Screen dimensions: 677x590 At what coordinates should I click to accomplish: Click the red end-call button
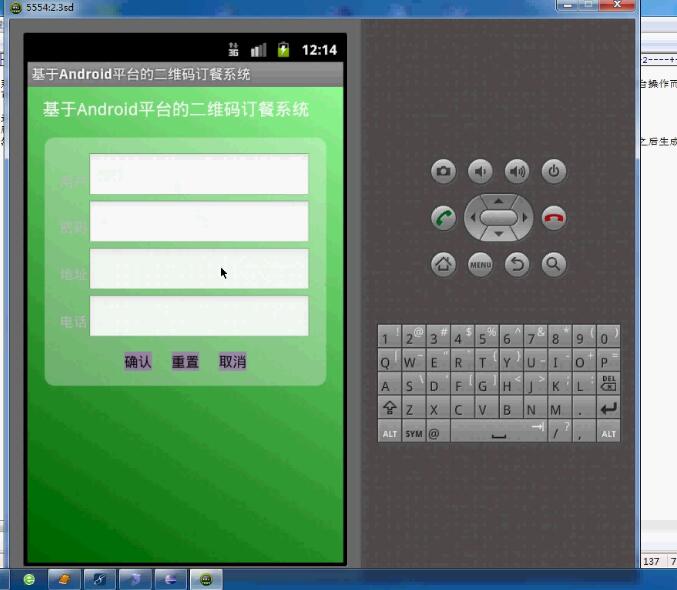[554, 217]
